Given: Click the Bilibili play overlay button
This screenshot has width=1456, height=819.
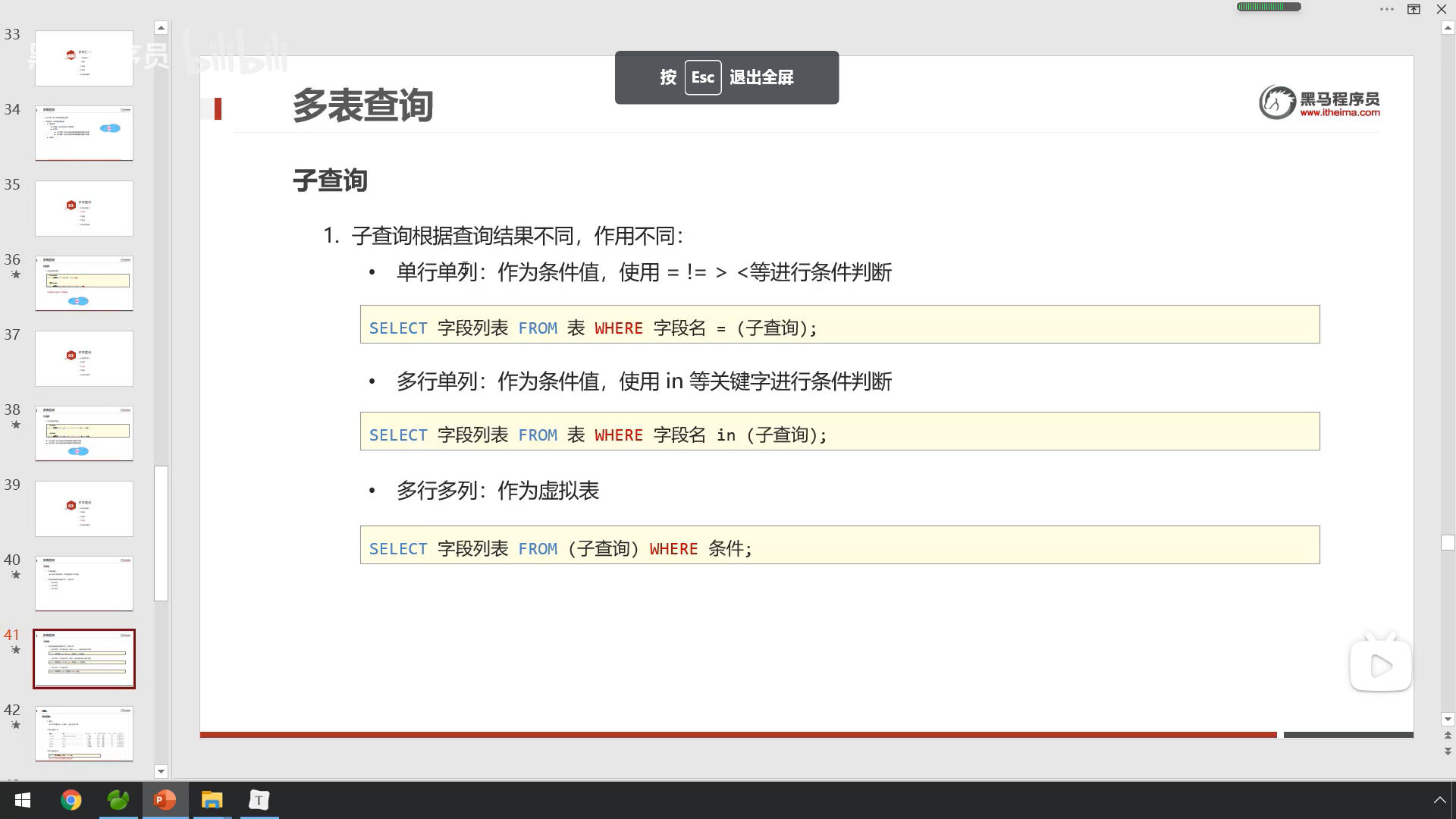Looking at the screenshot, I should (x=1380, y=666).
